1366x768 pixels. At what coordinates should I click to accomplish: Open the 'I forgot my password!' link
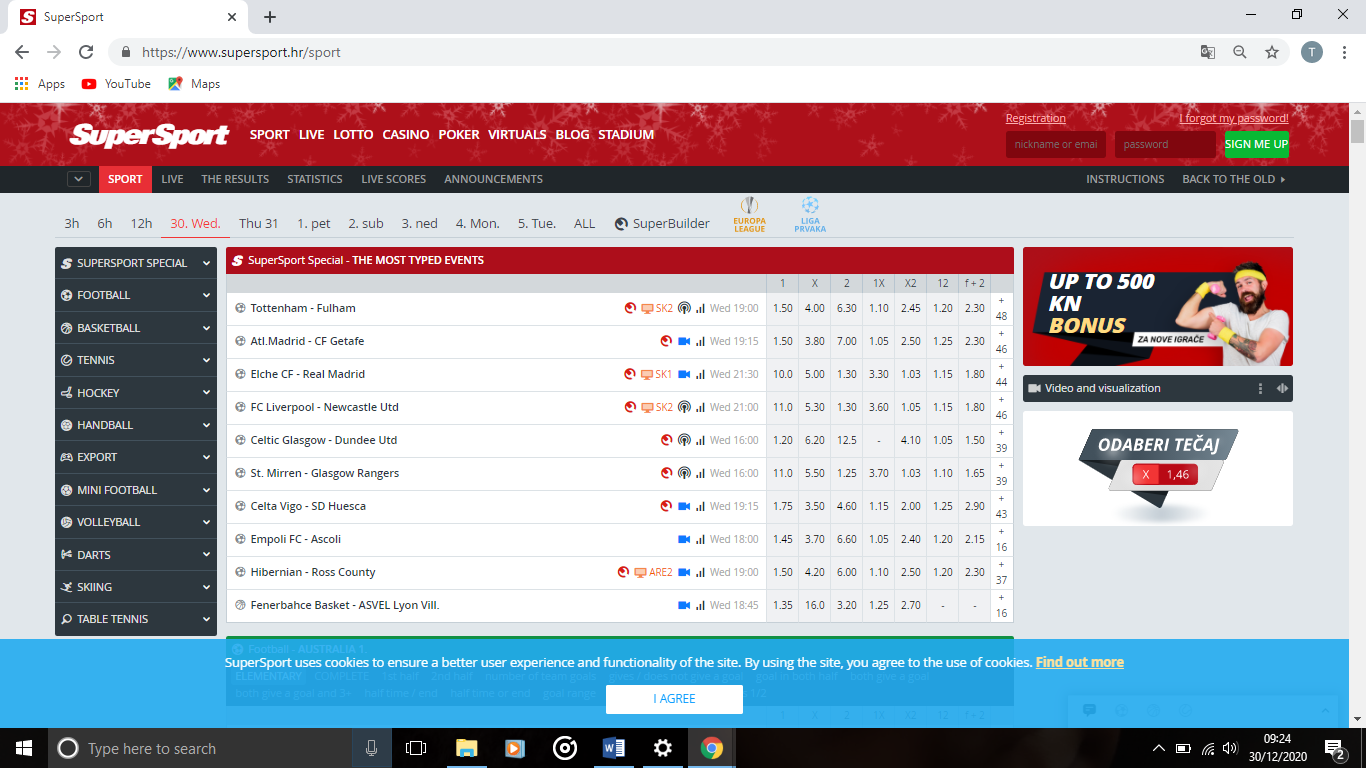(1233, 118)
